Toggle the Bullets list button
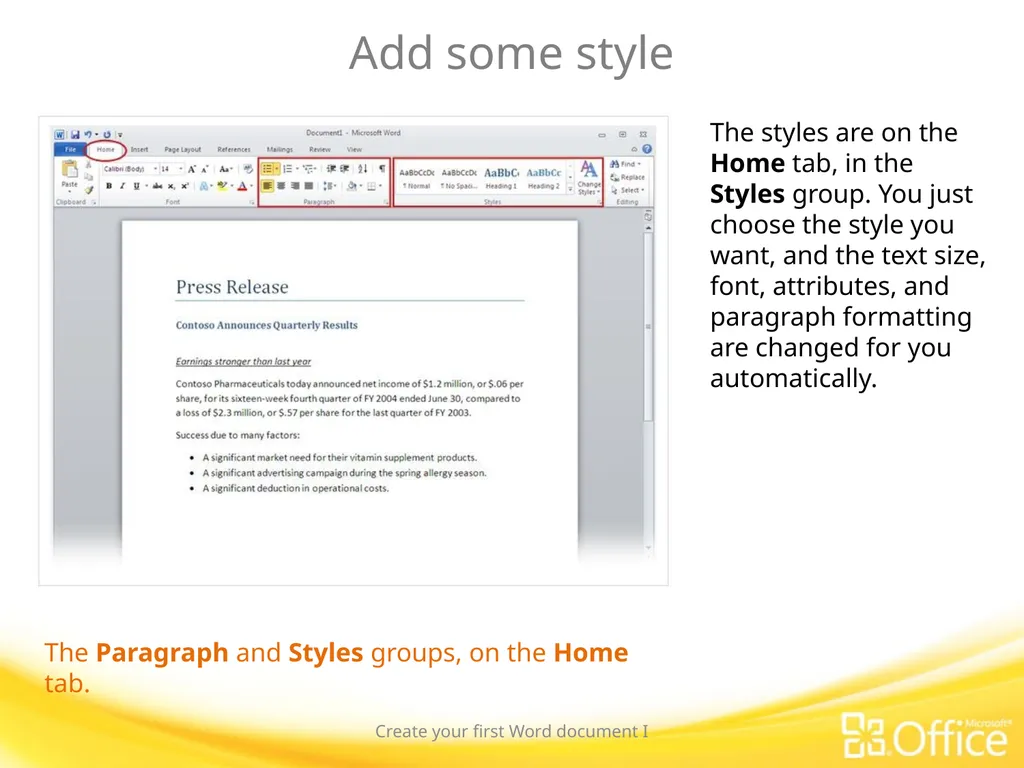1024x768 pixels. coord(268,169)
